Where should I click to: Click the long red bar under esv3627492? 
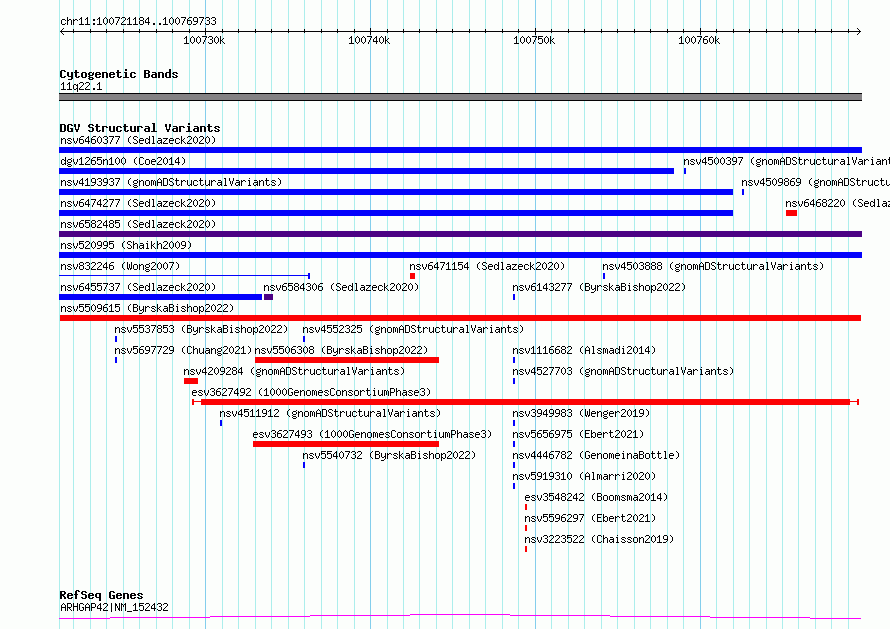click(x=526, y=402)
